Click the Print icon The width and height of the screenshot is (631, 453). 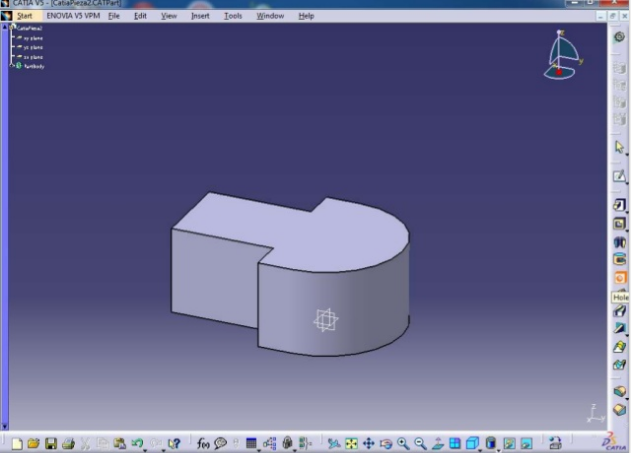coord(68,443)
